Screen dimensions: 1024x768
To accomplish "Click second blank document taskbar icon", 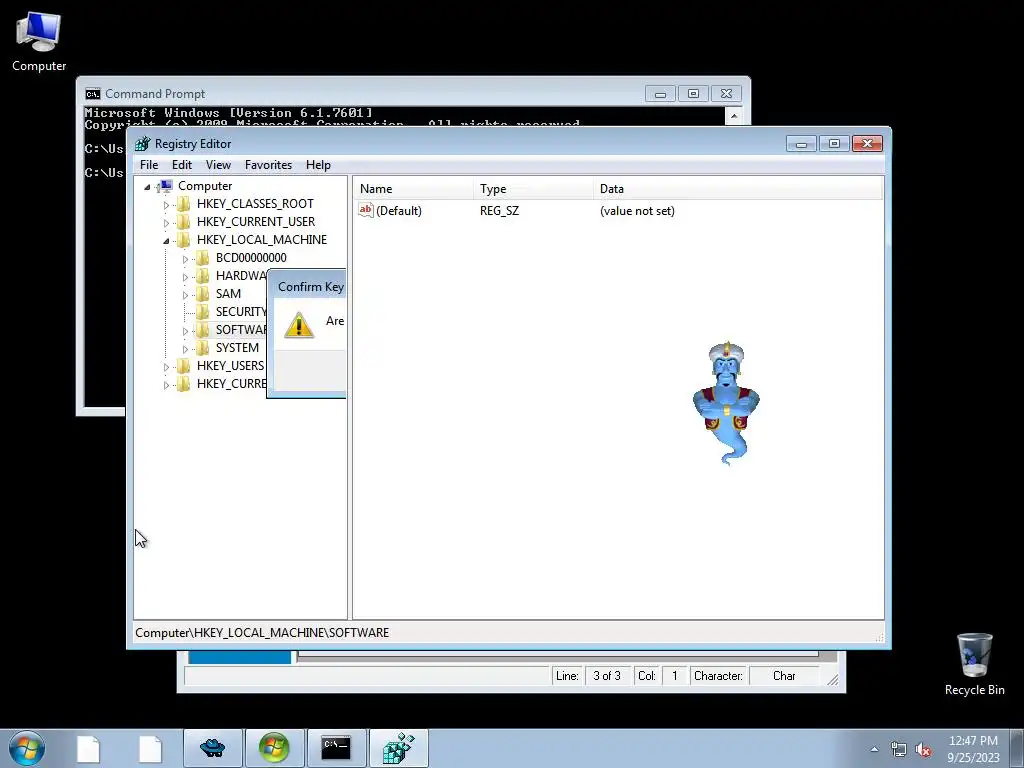I will [x=150, y=749].
